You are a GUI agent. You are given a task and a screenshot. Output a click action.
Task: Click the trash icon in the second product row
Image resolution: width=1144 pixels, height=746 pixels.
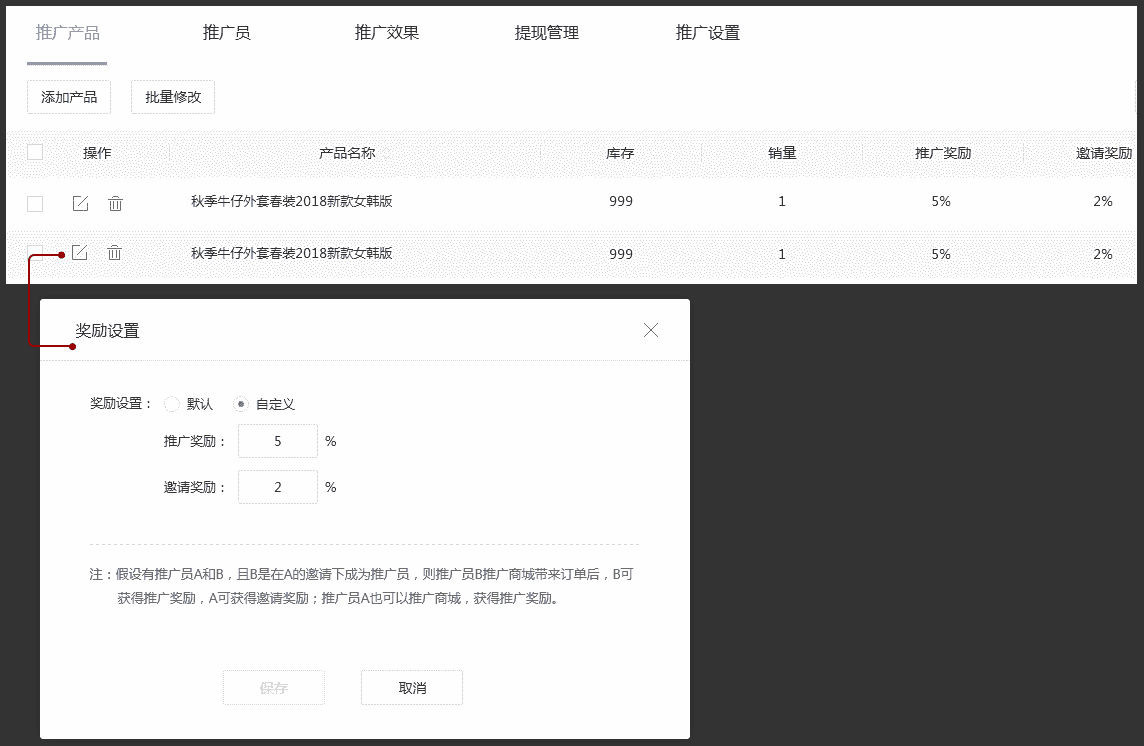point(115,253)
